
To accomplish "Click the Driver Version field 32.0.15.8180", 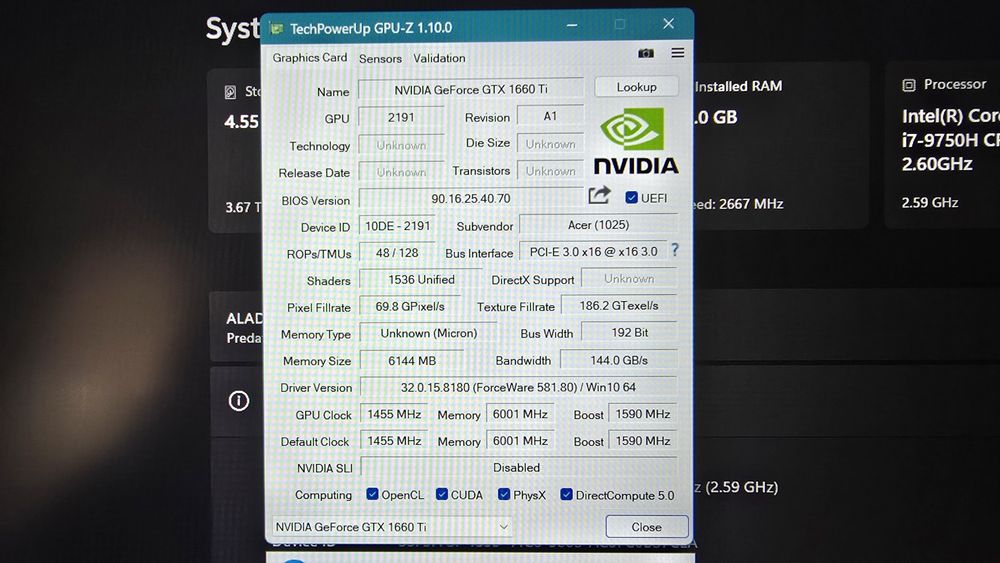I will coord(518,387).
